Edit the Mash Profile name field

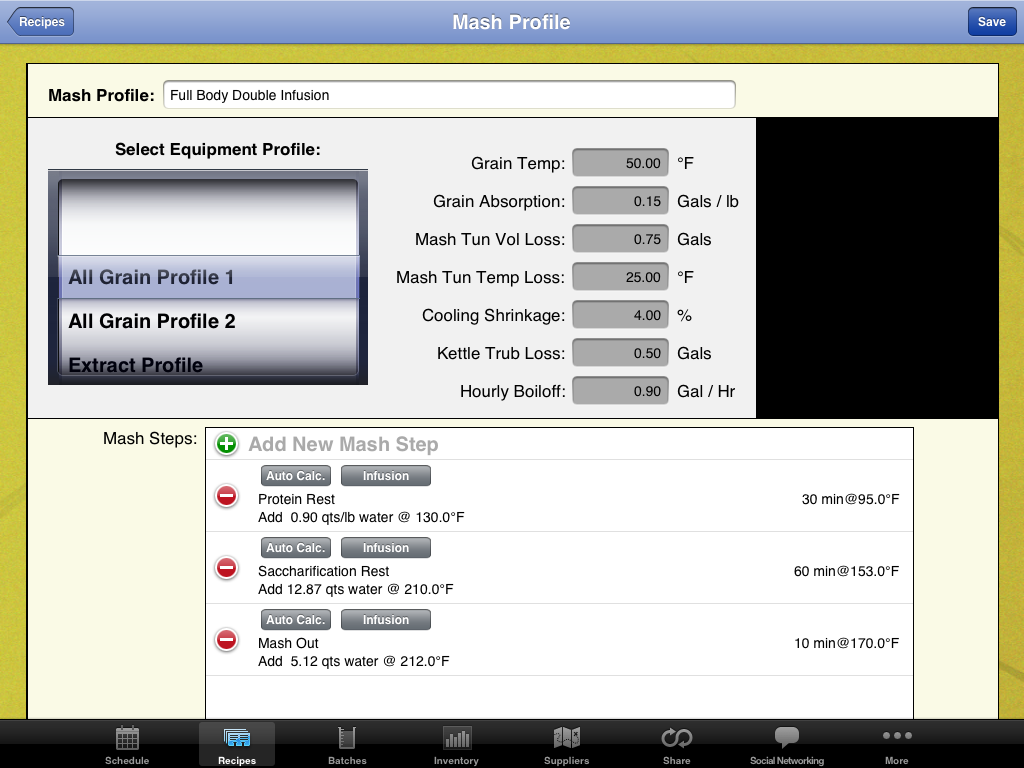(449, 95)
